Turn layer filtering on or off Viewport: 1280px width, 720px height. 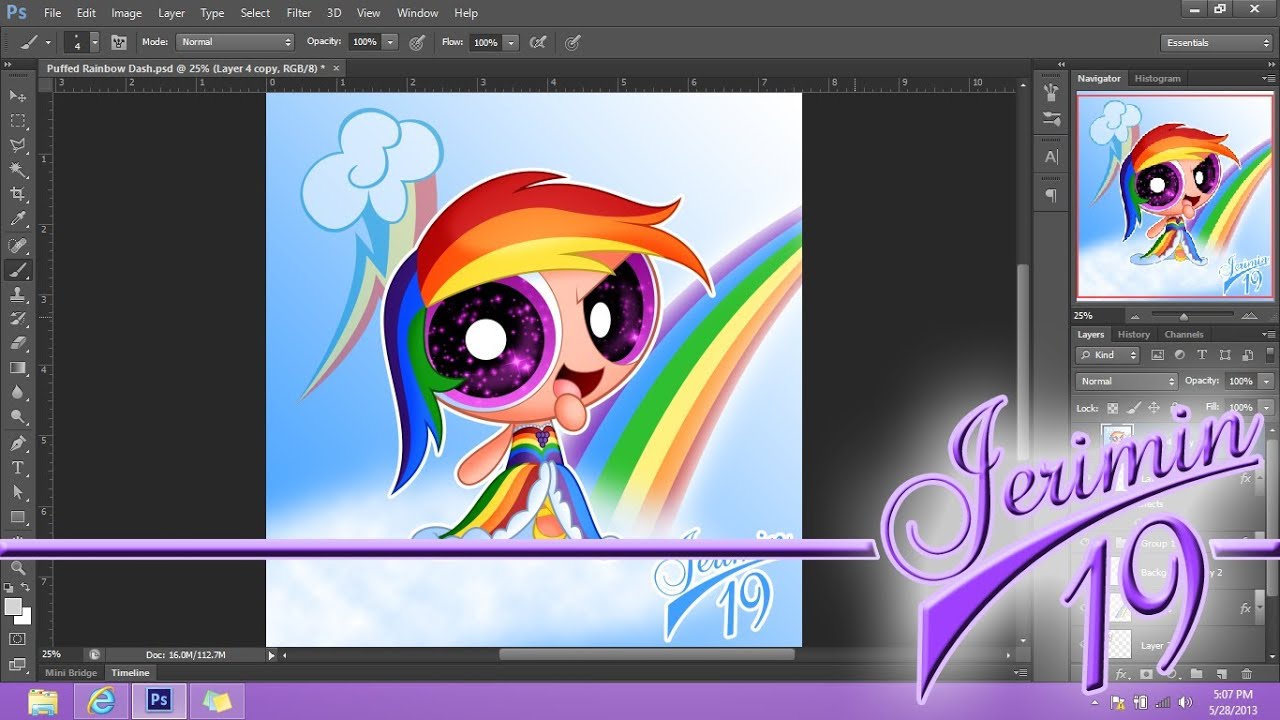tap(1271, 355)
